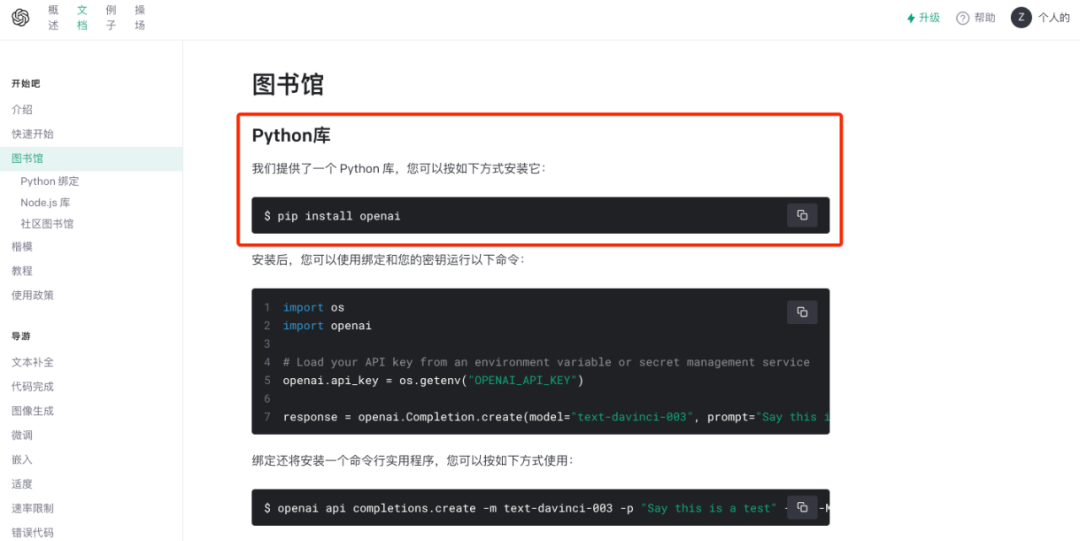Image resolution: width=1080 pixels, height=541 pixels.
Task: Click the '$ pip install openai' command text
Action: (x=332, y=216)
